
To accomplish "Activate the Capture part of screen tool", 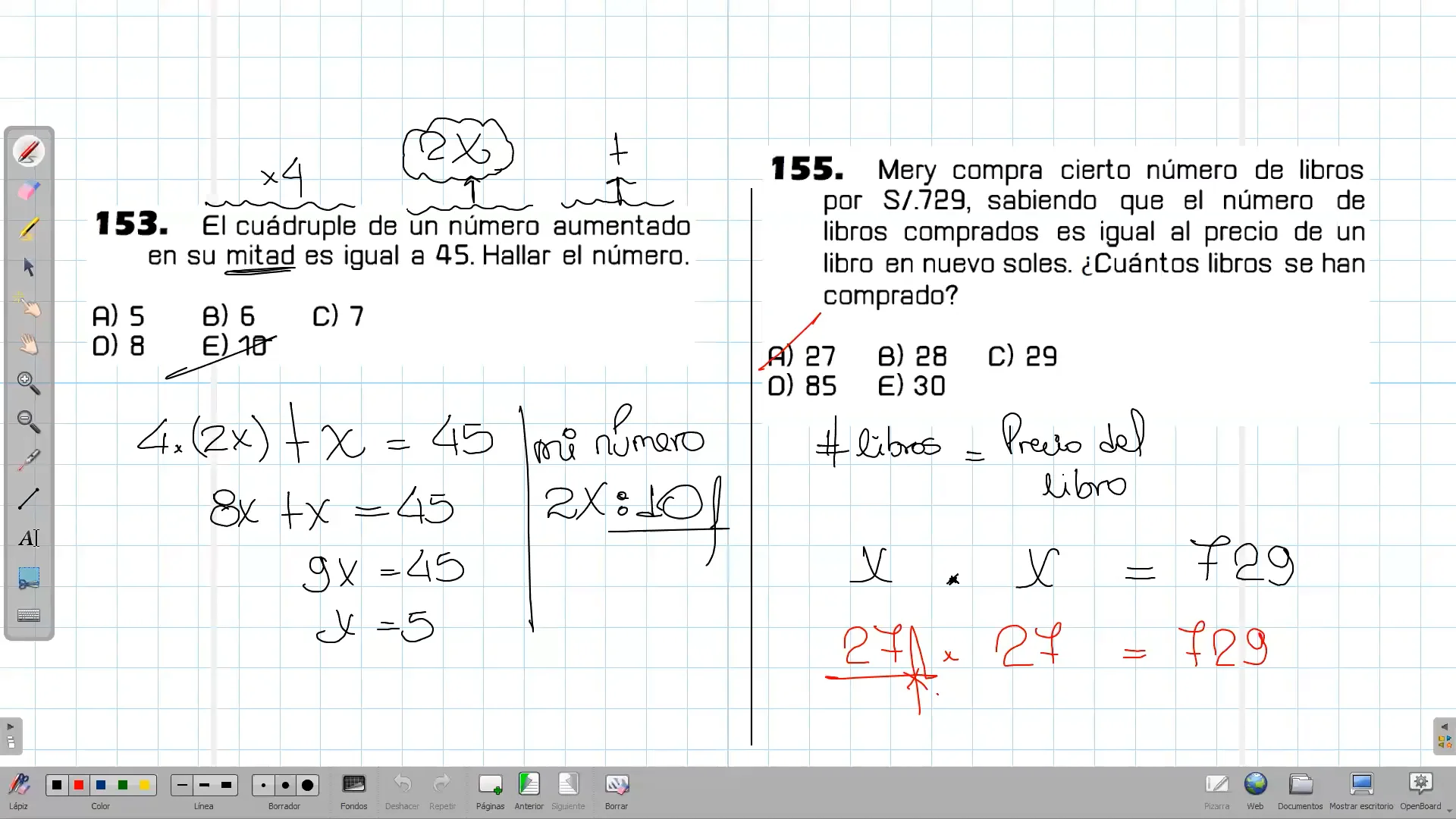I will pyautogui.click(x=29, y=577).
